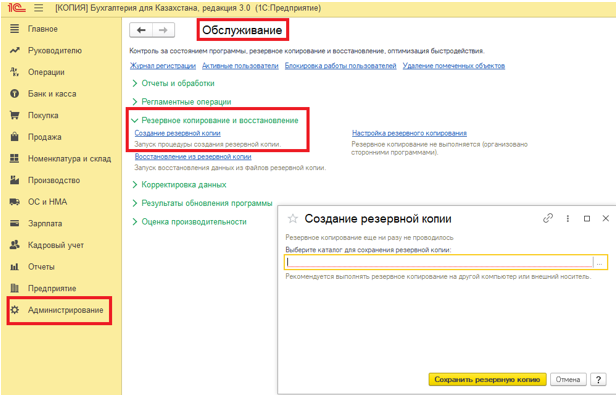Viewport: 616px width, 396px height.
Task: Close the Создание резервной копии dialog
Action: coord(606,218)
